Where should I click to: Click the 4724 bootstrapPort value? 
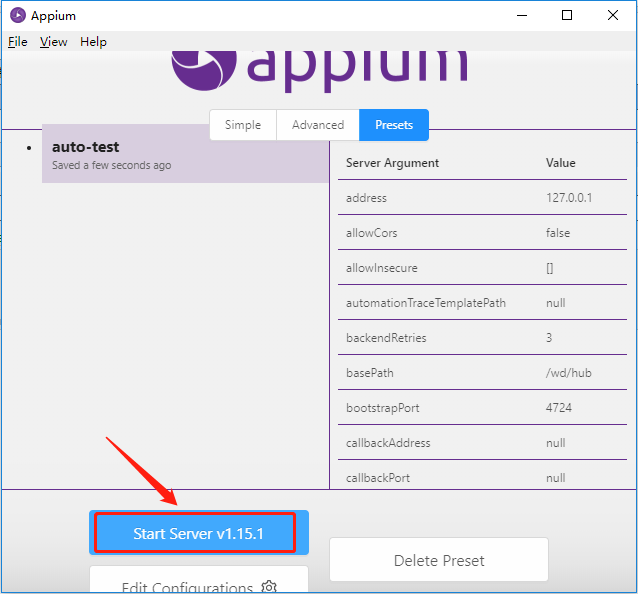coord(559,408)
